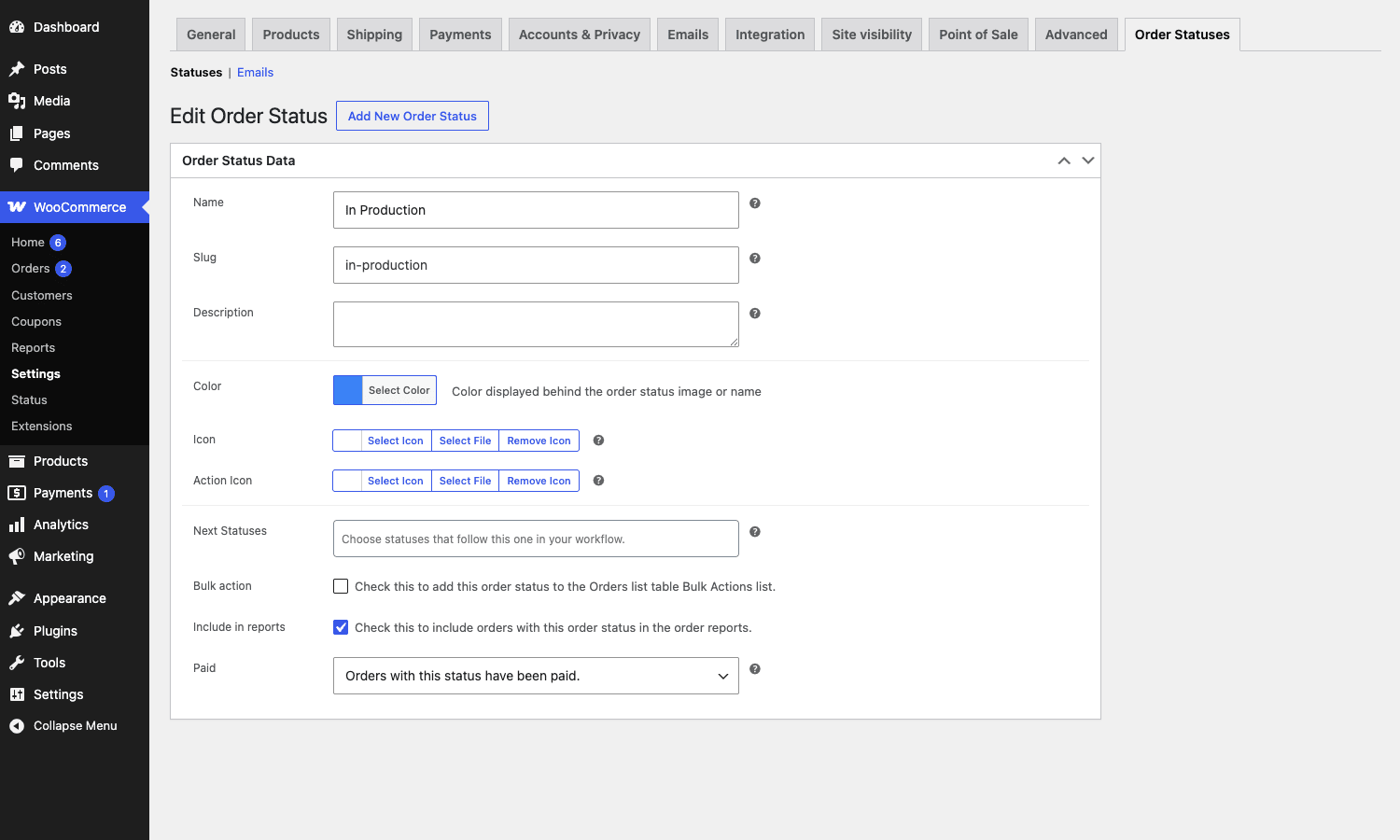Click the Posts pushpin icon
Viewport: 1400px width, 840px height.
17,69
